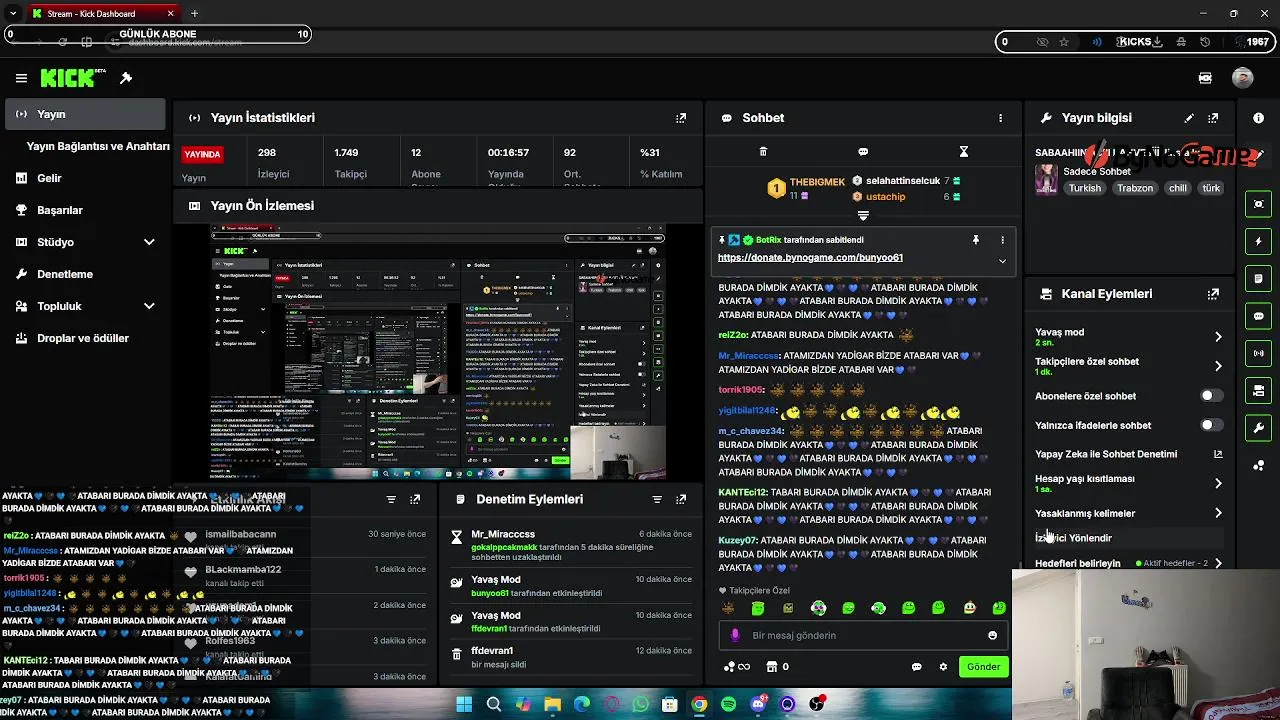Toggle Abonelere özel sohbet switch
Viewport: 1280px width, 720px height.
coord(1211,396)
